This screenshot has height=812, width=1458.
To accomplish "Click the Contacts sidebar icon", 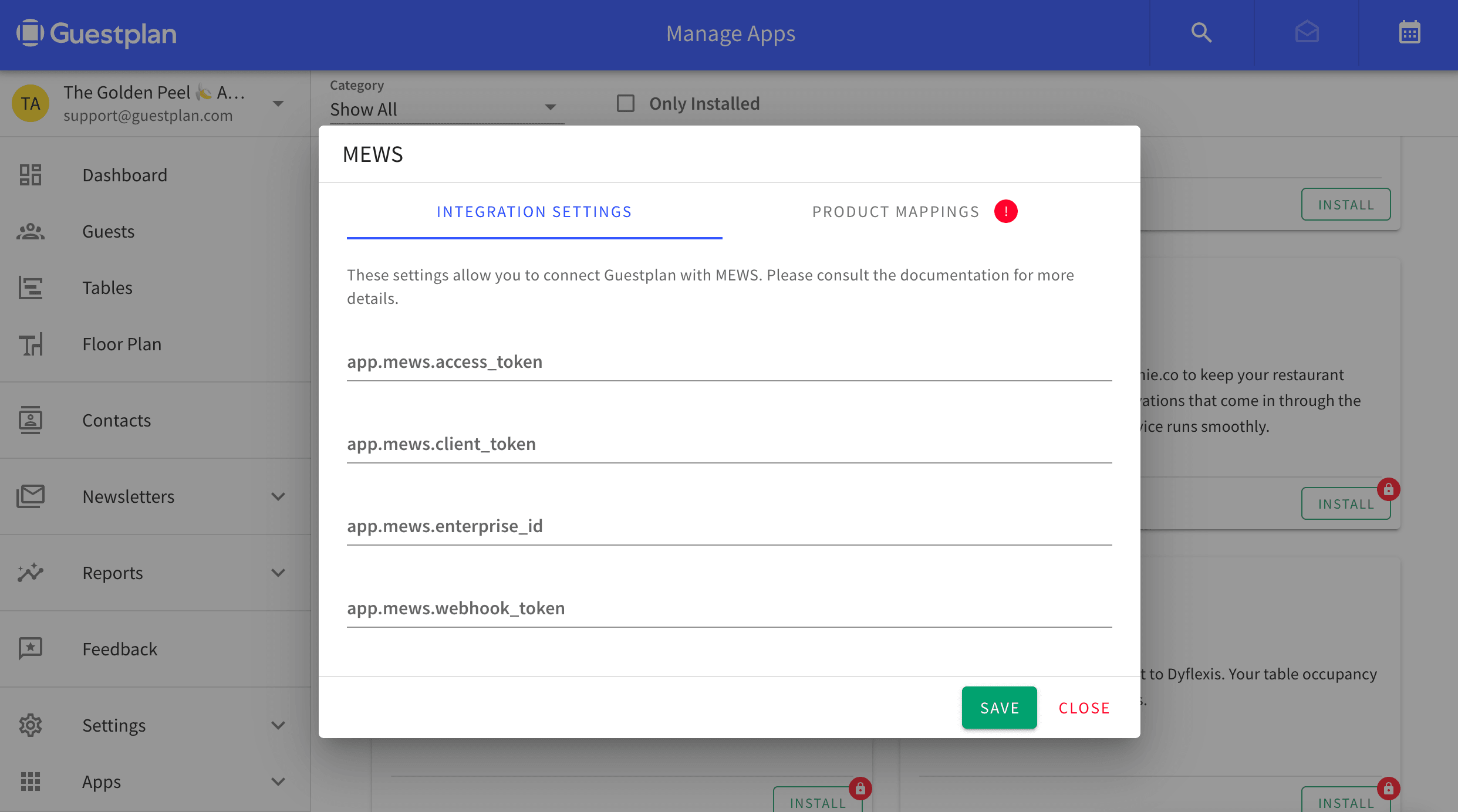I will pyautogui.click(x=31, y=420).
